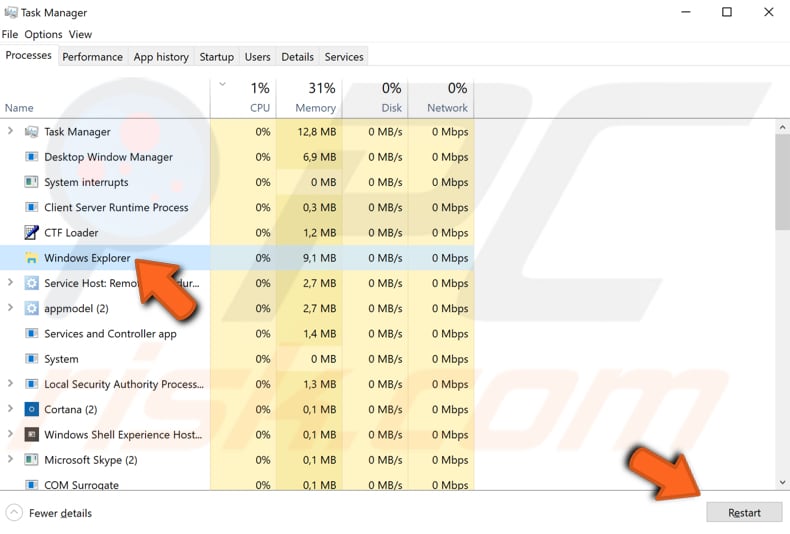Sort processes by the CPU column

coord(243,99)
